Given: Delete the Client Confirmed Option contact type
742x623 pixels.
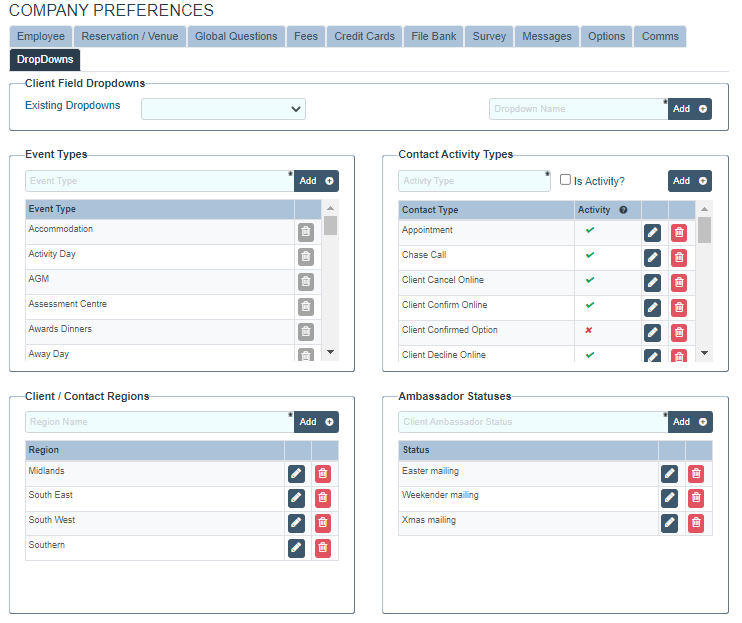Looking at the screenshot, I should pos(679,333).
